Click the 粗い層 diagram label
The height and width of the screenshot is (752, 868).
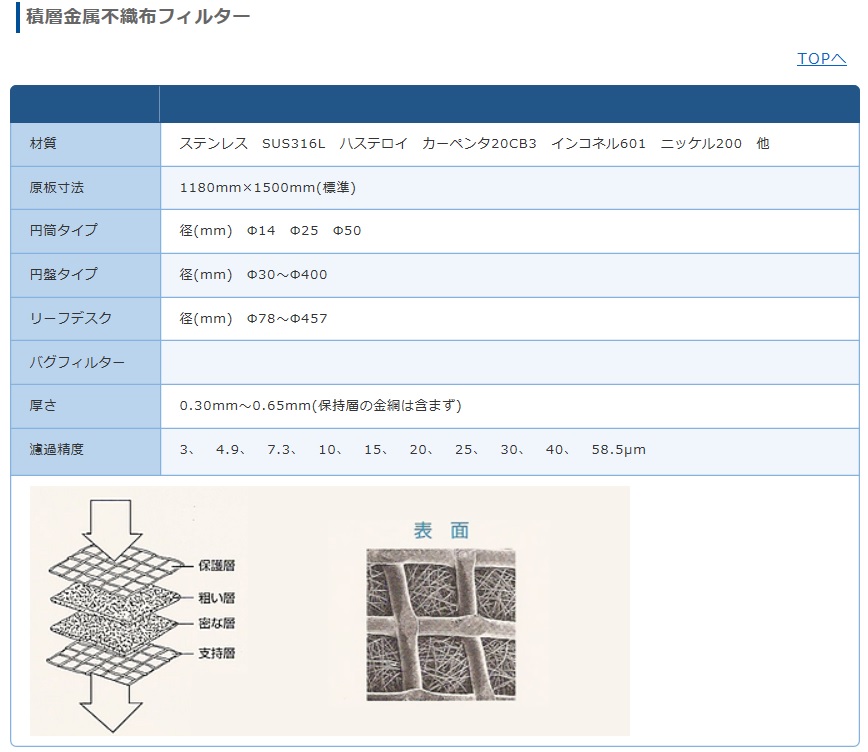click(x=216, y=598)
